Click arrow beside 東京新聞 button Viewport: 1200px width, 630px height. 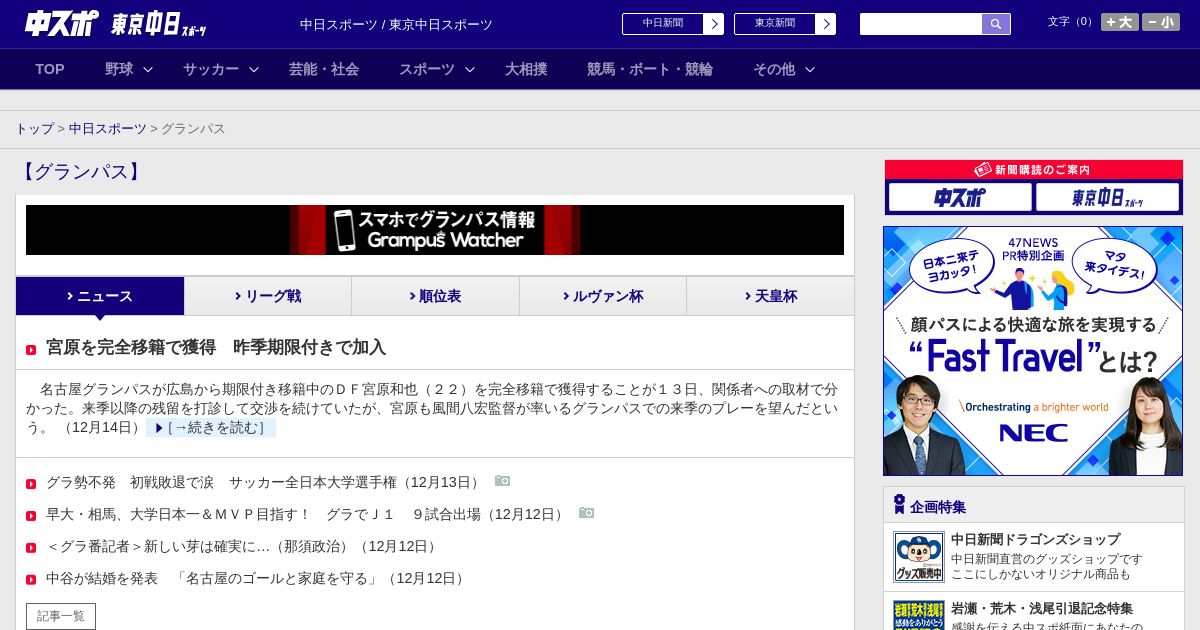point(826,24)
